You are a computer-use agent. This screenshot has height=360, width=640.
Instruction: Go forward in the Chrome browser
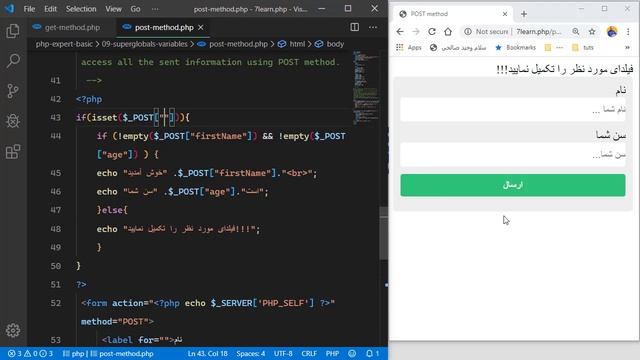416,31
